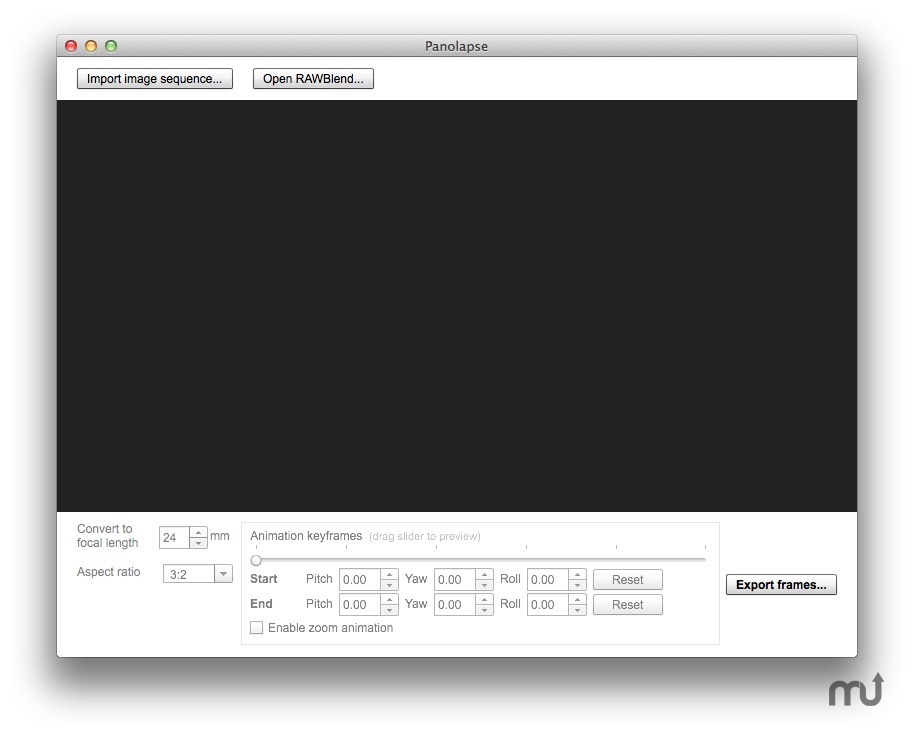The height and width of the screenshot is (736, 914).
Task: Decrement End Pitch value
Action: click(389, 610)
